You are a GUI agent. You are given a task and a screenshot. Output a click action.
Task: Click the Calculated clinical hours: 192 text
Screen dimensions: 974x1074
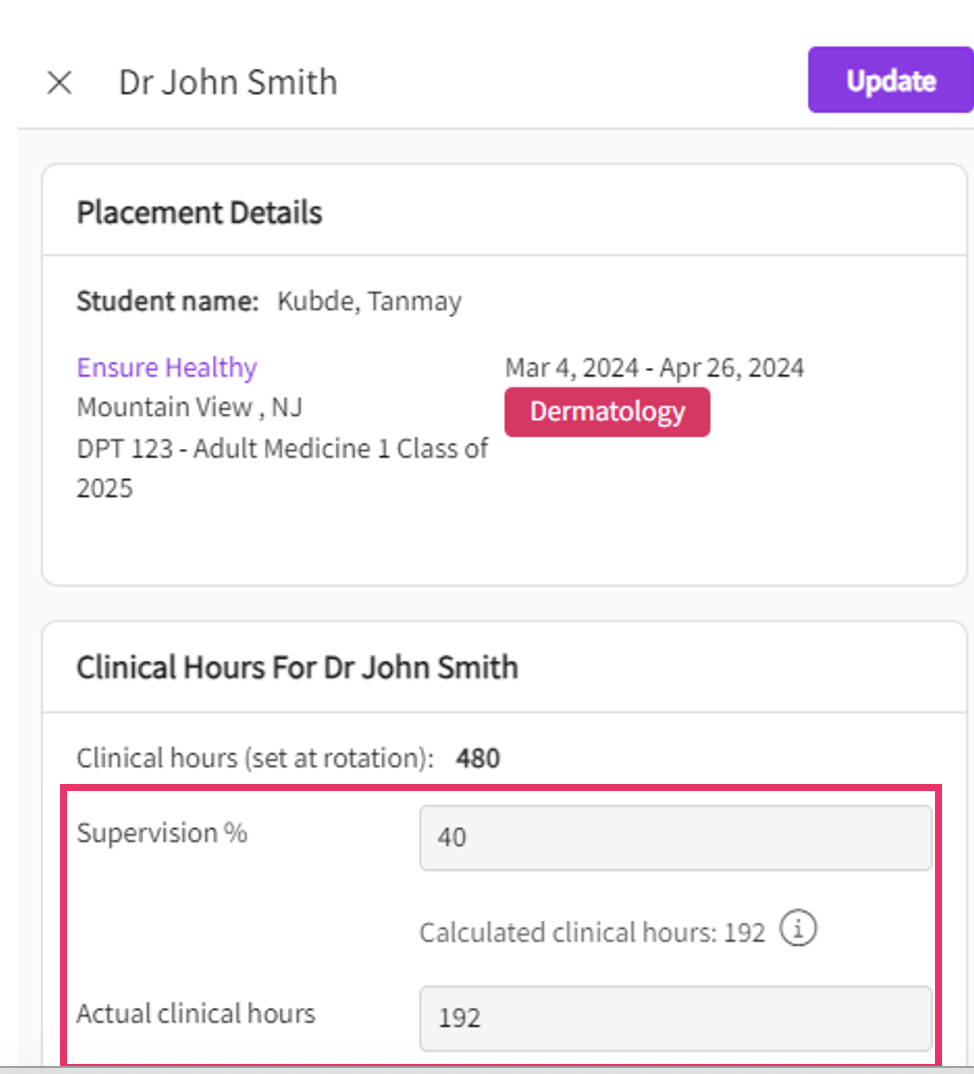591,933
